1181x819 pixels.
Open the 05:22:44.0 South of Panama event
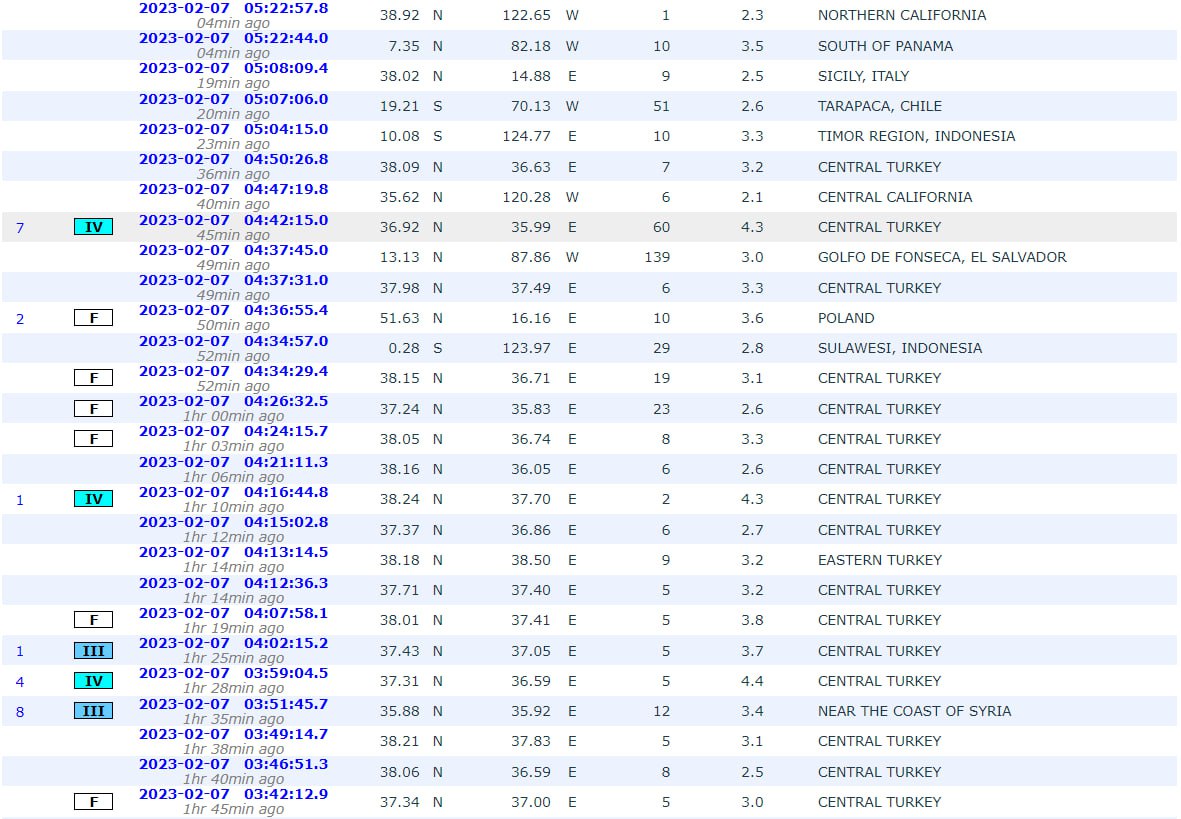pos(233,38)
